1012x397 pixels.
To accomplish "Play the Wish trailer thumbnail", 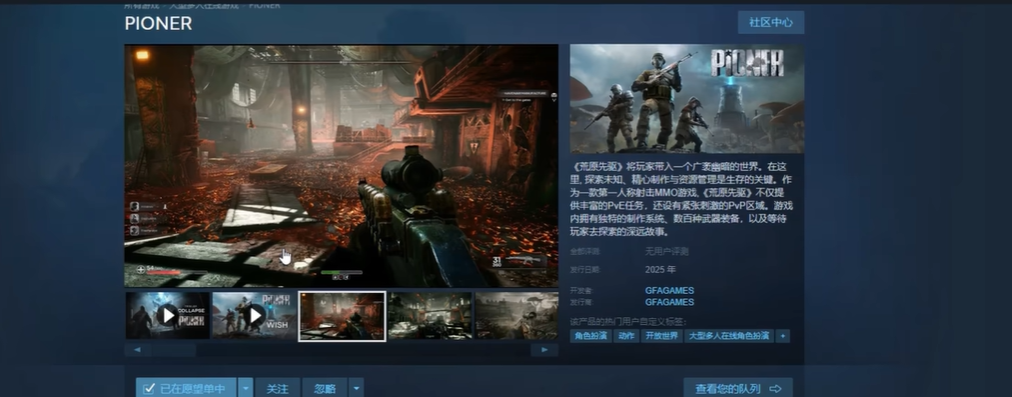I will (x=255, y=315).
